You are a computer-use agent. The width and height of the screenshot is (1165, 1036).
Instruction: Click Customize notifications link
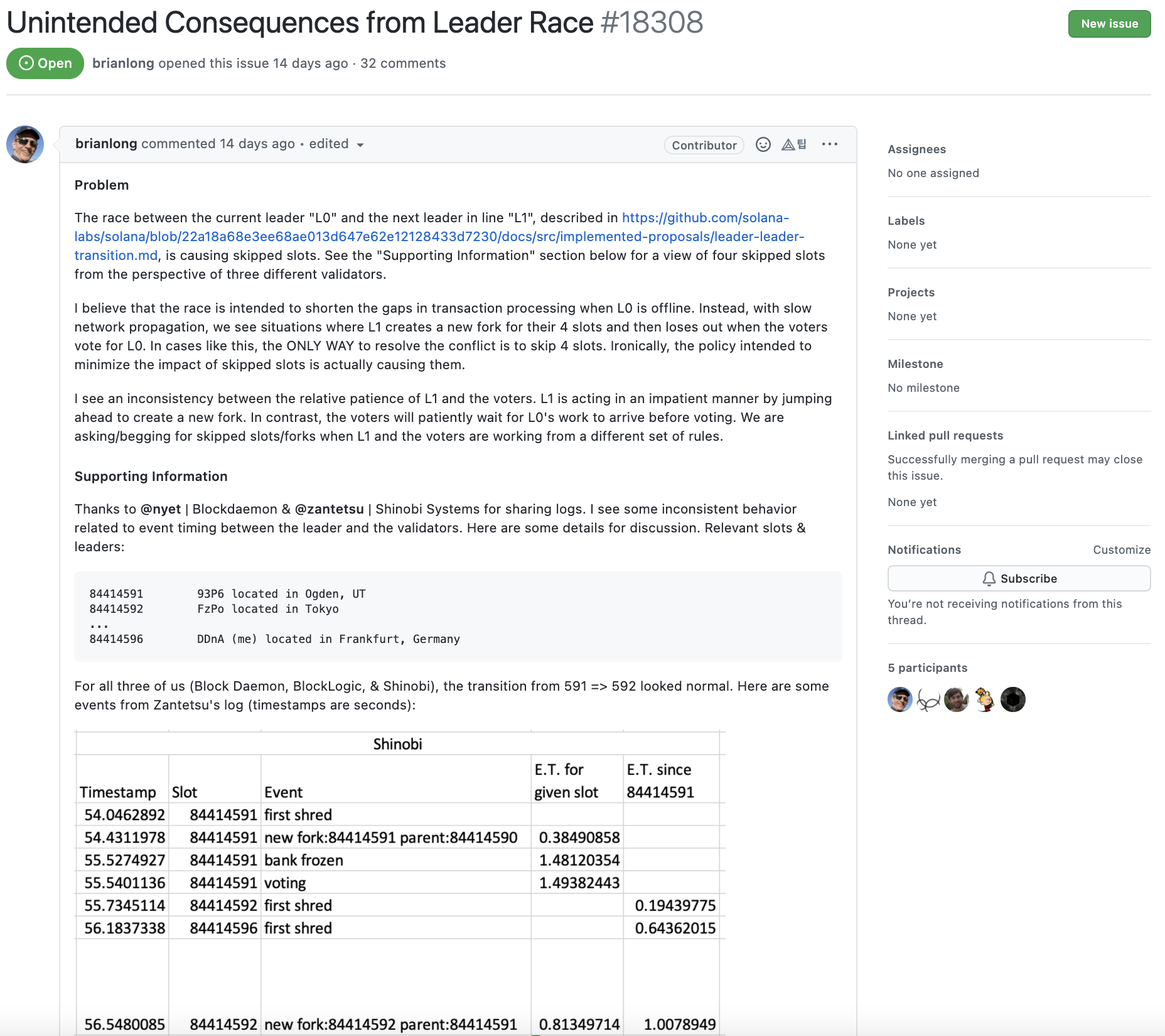(x=1122, y=550)
